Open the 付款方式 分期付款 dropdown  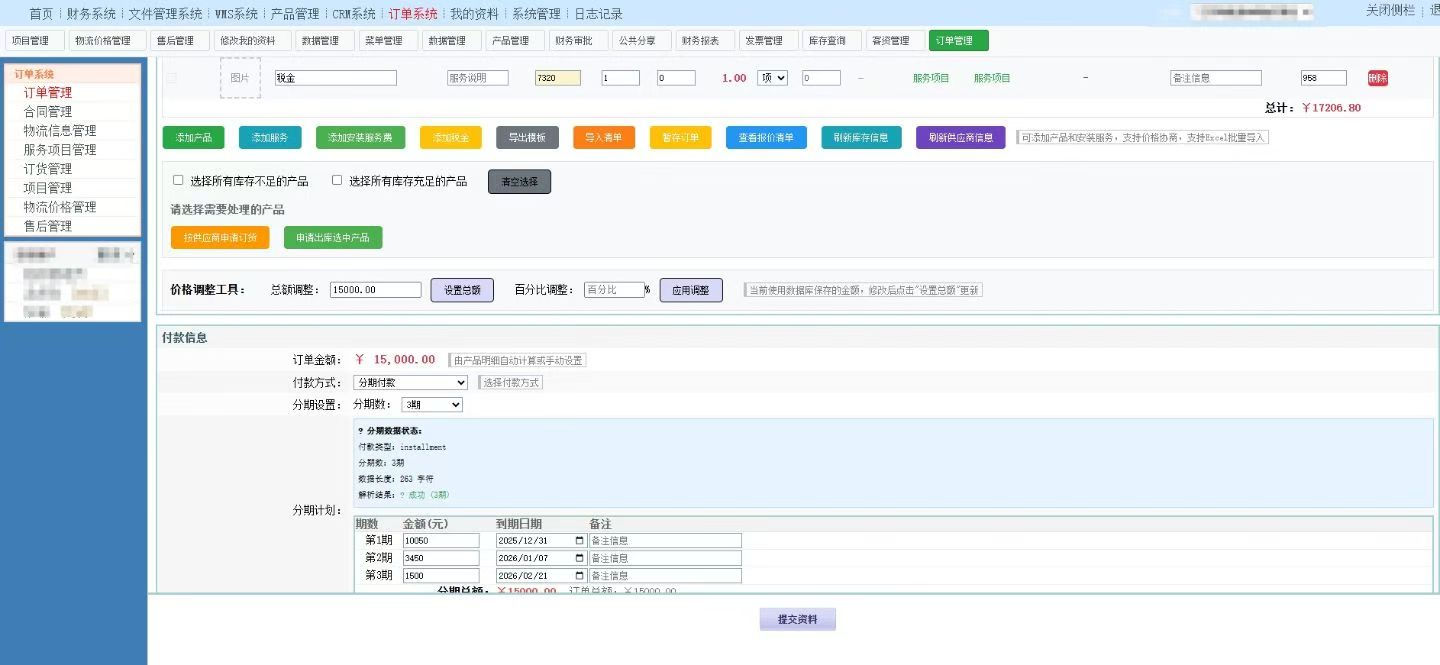(411, 383)
